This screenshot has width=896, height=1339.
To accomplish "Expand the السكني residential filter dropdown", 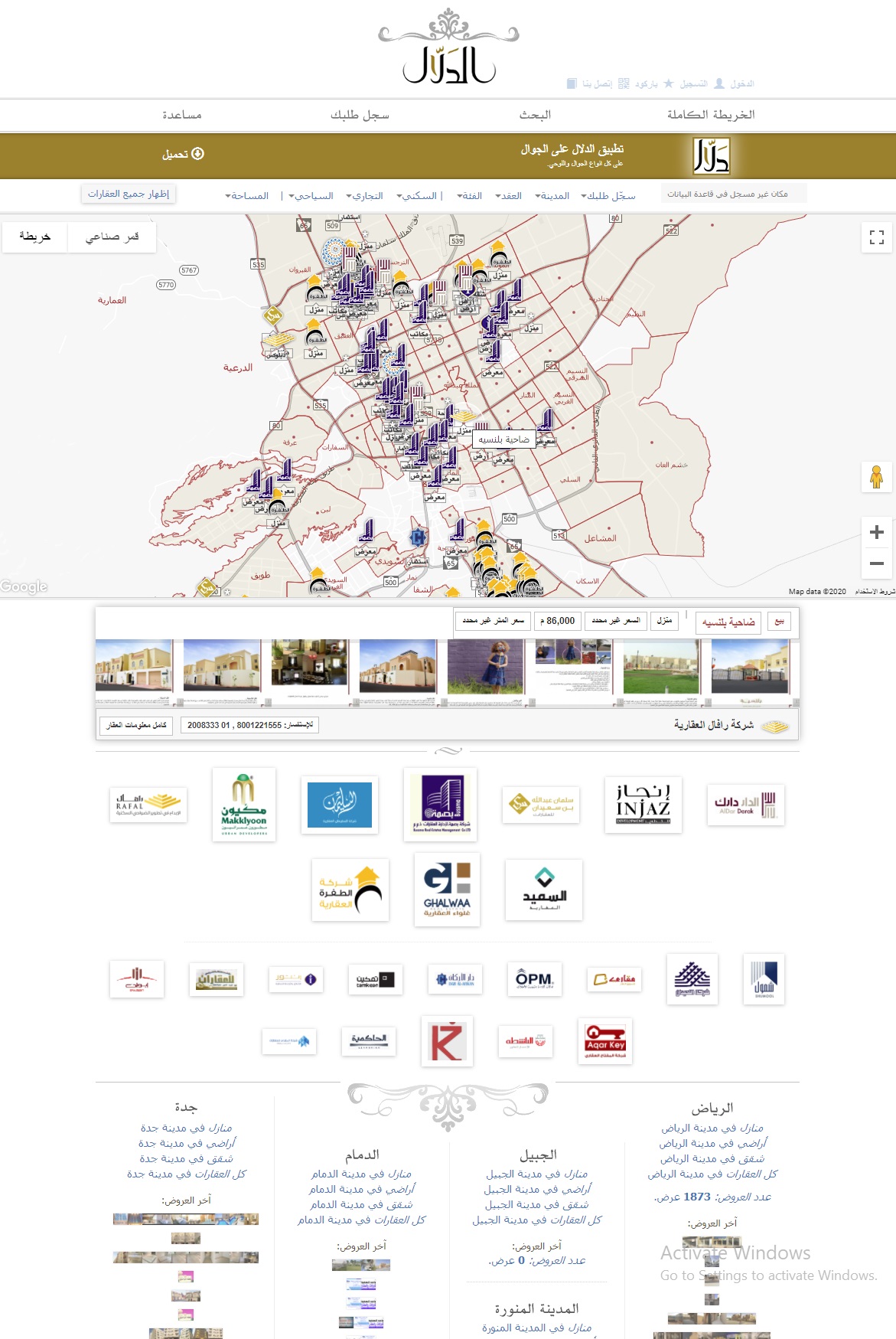I will pos(417,196).
